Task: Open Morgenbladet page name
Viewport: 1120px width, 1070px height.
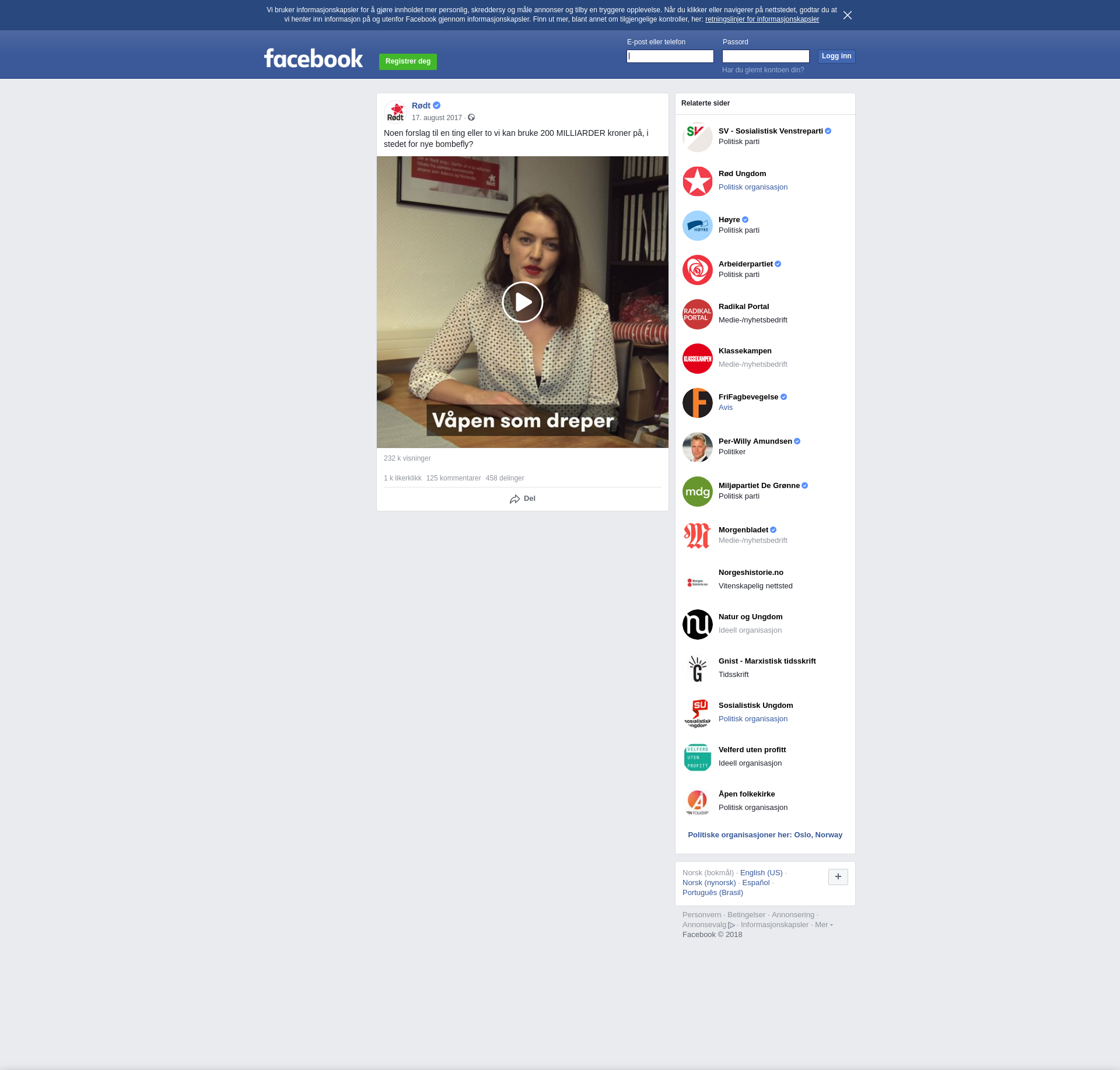Action: pos(743,530)
